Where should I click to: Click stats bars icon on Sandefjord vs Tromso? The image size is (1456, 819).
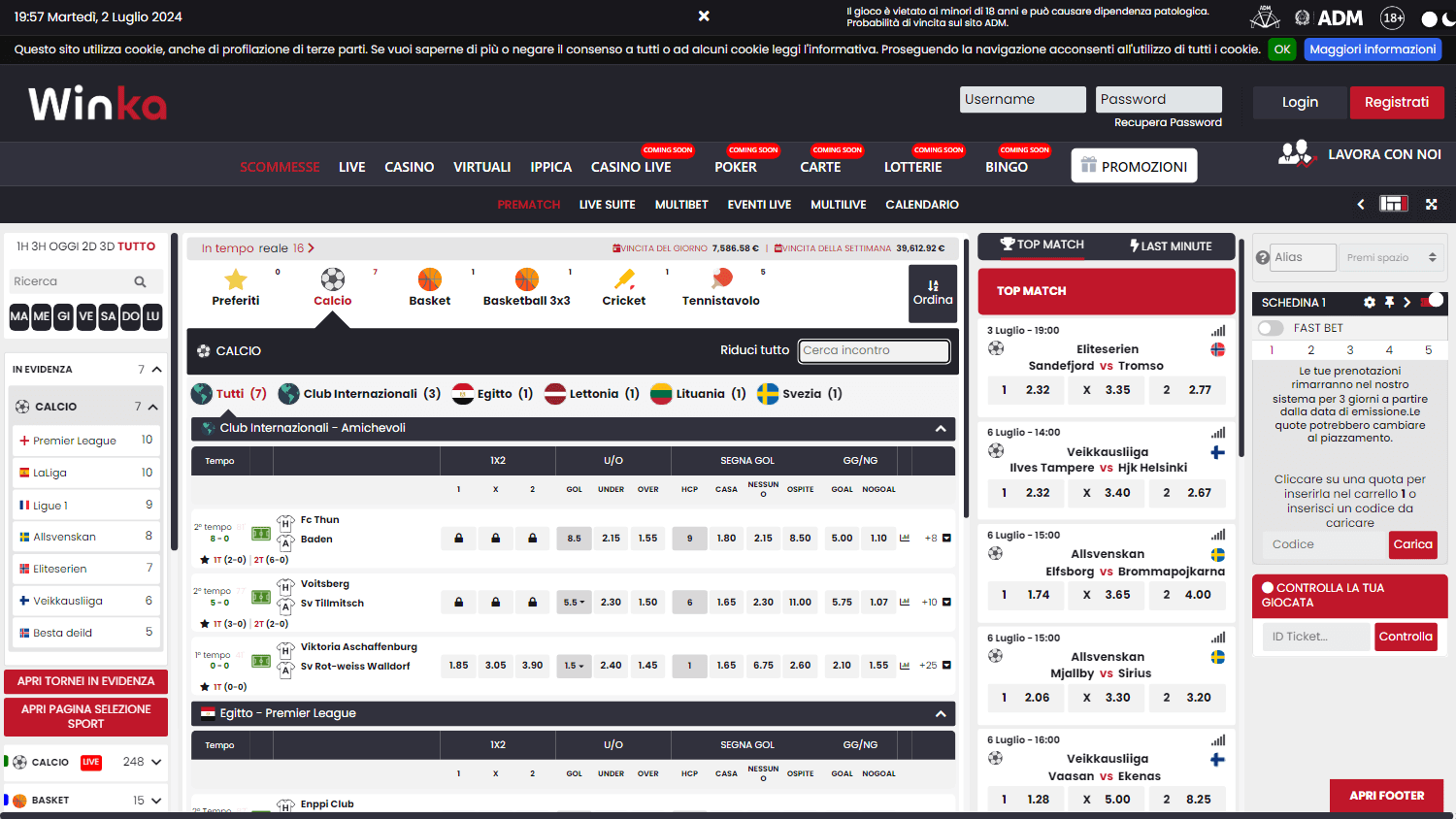[x=1218, y=331]
